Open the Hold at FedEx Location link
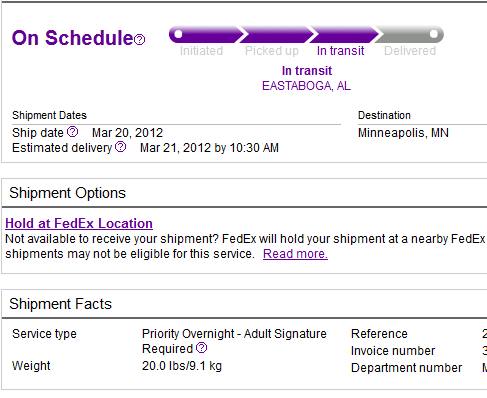 [x=79, y=223]
